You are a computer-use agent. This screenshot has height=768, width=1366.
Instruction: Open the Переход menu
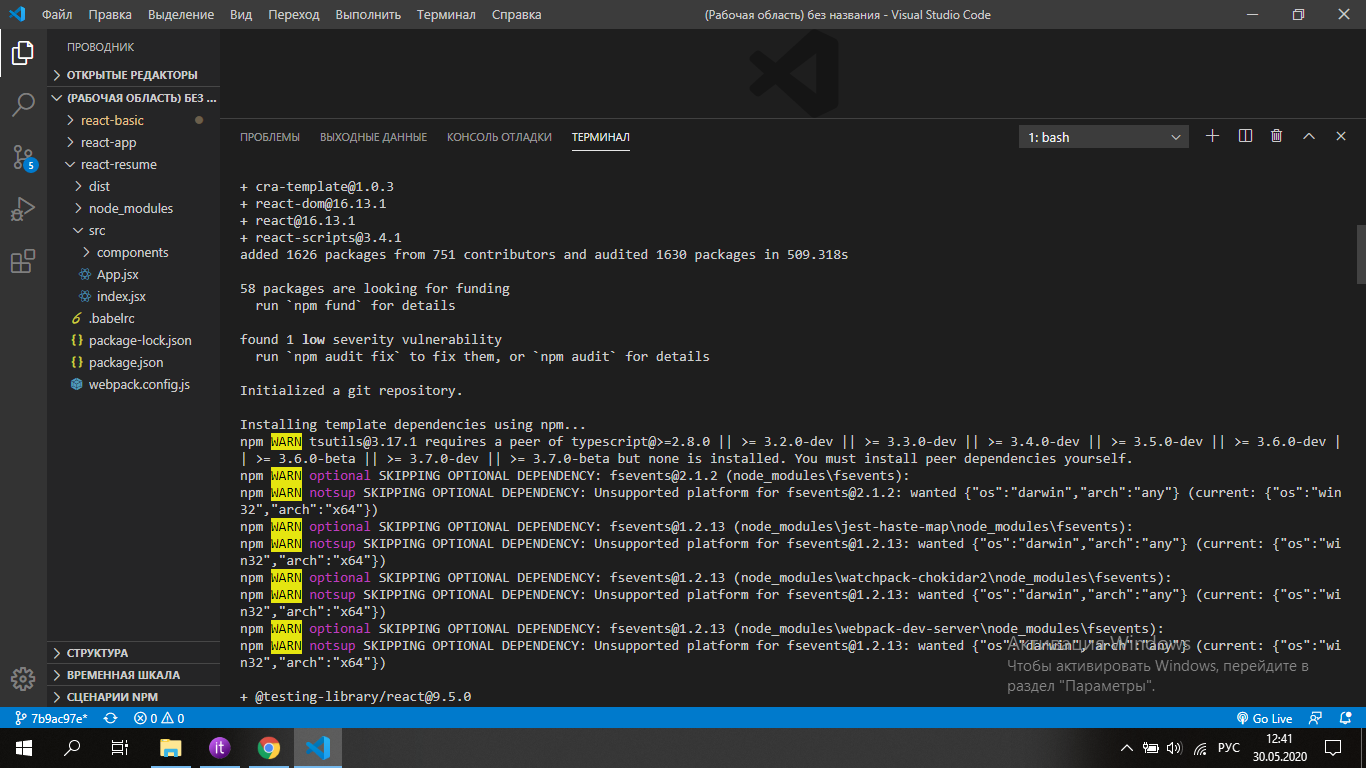click(x=294, y=14)
